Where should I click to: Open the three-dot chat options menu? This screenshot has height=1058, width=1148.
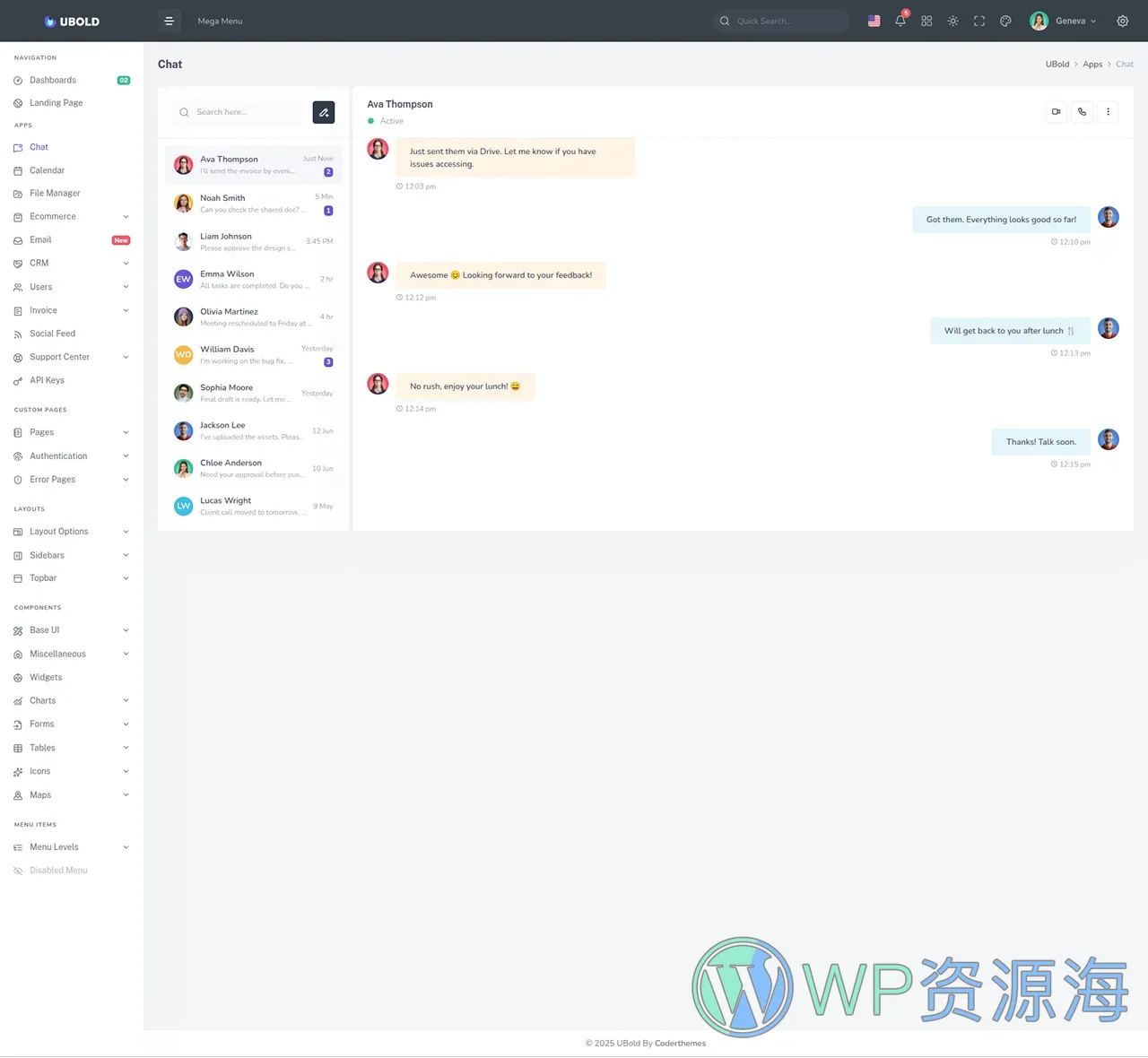click(1109, 111)
